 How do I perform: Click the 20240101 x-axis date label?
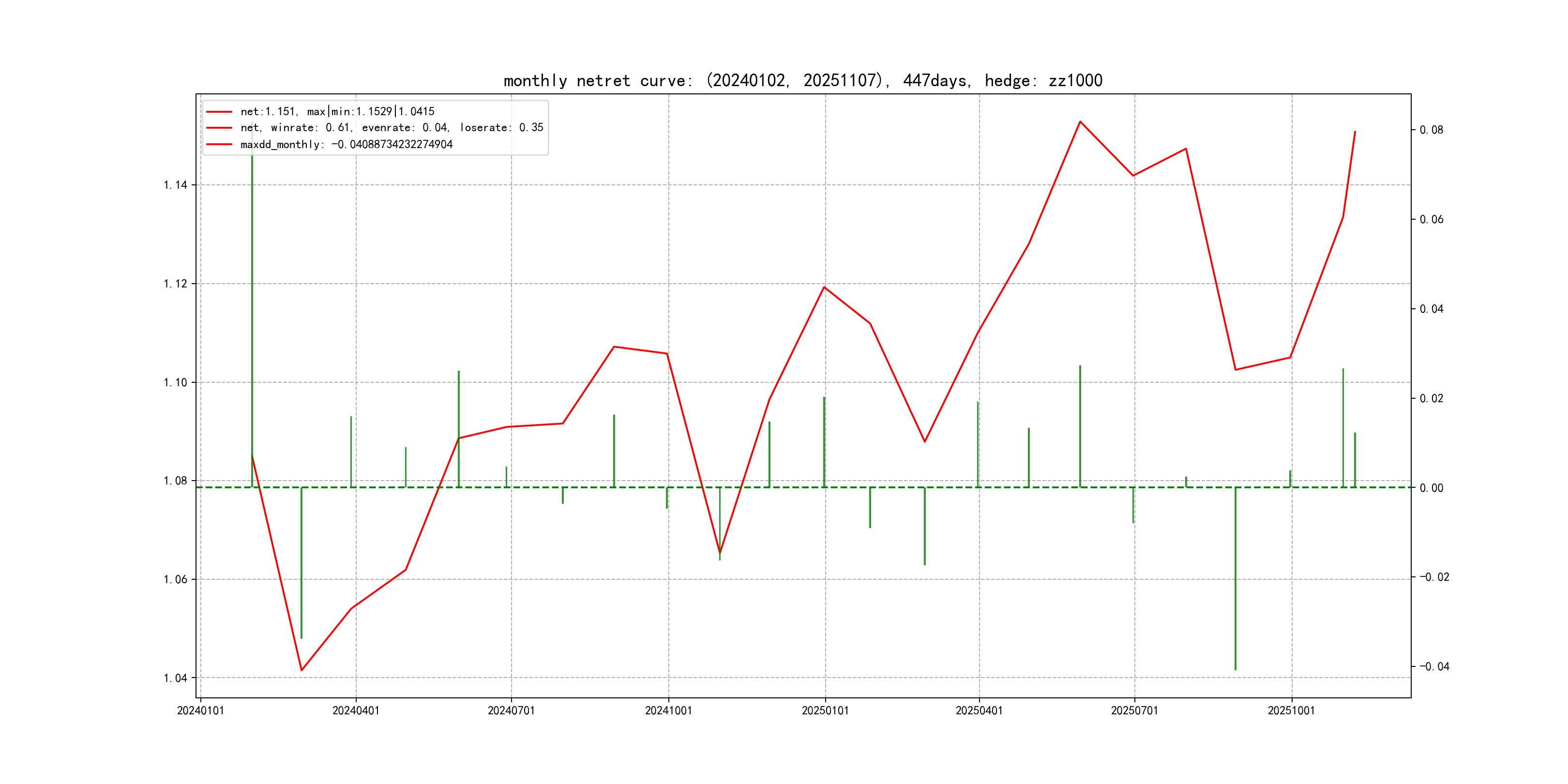200,710
